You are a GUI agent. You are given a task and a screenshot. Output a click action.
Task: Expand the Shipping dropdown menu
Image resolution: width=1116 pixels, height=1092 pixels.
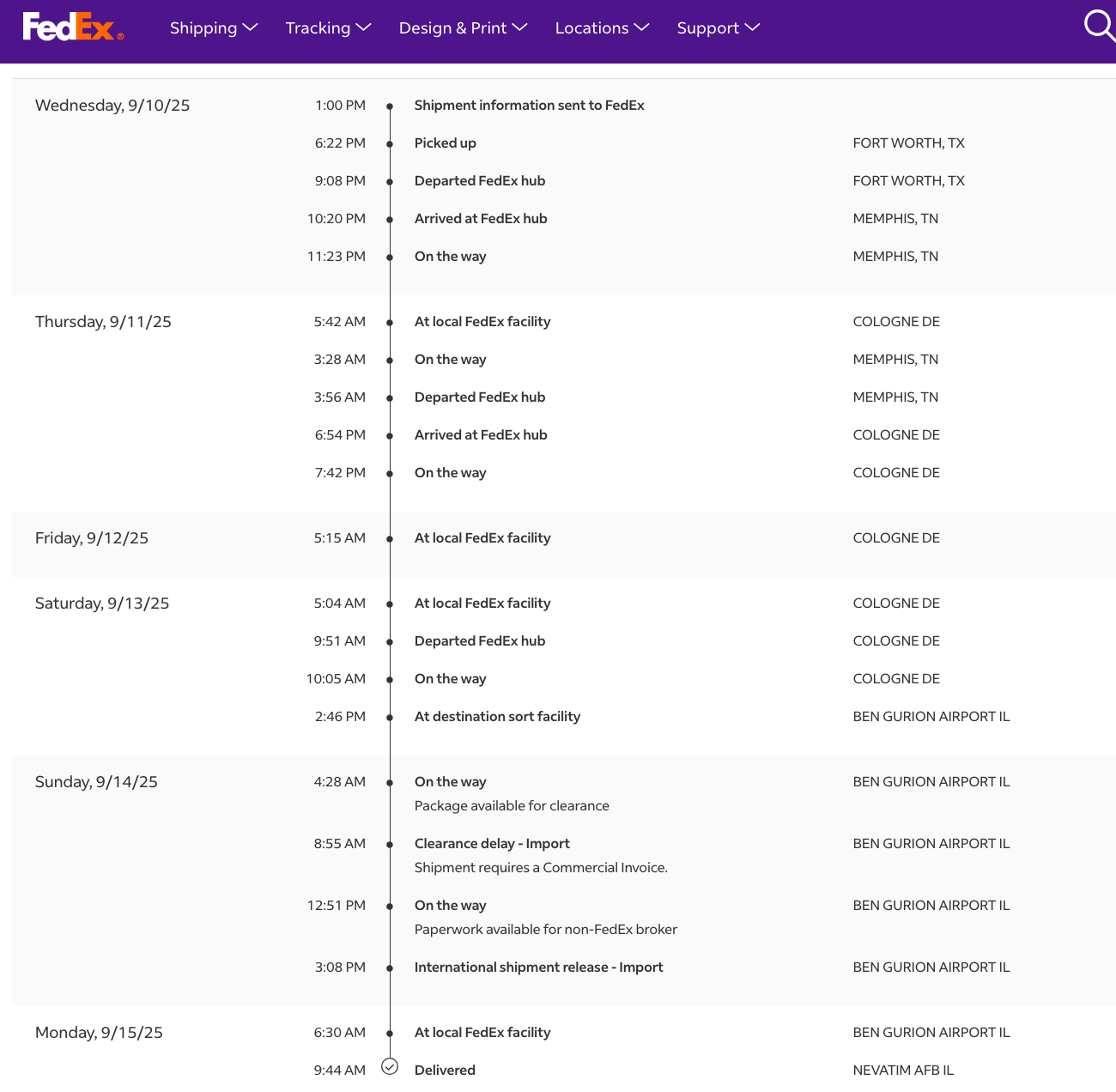pyautogui.click(x=213, y=28)
